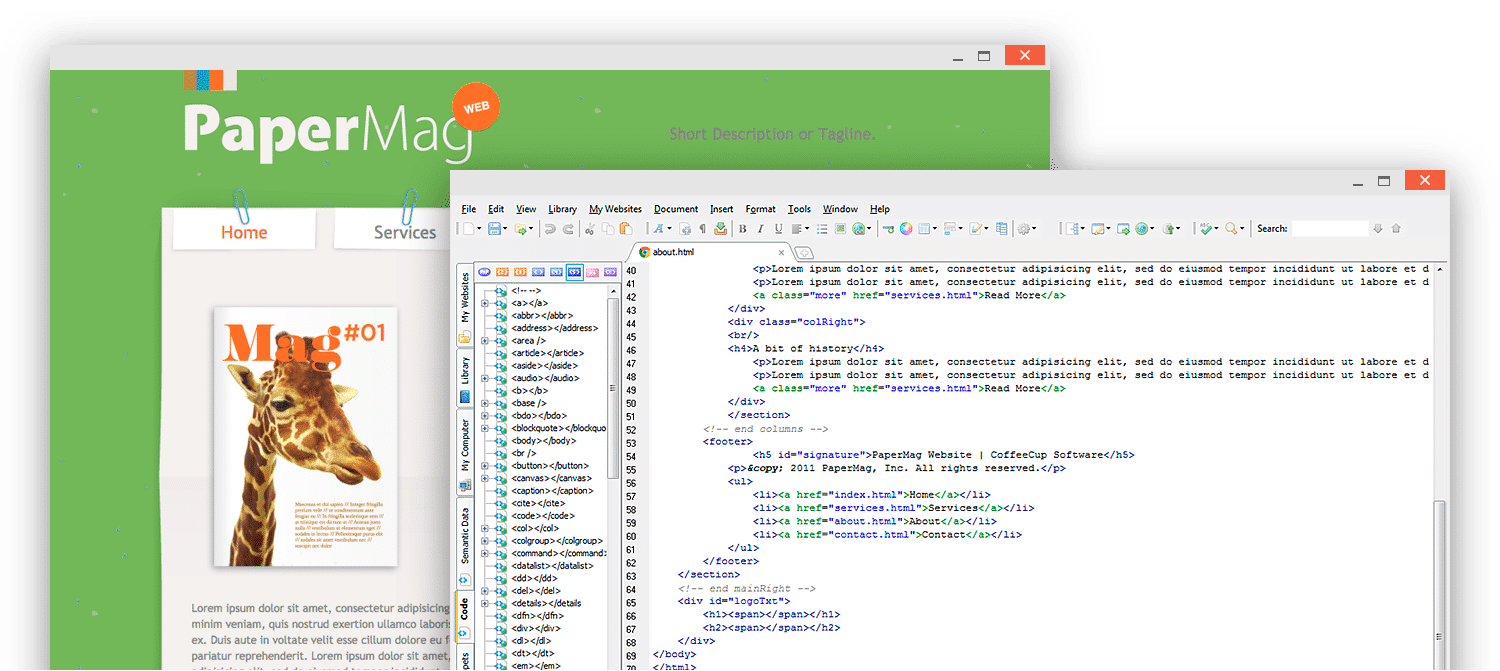Open the File menu
This screenshot has width=1500, height=671.
point(469,209)
